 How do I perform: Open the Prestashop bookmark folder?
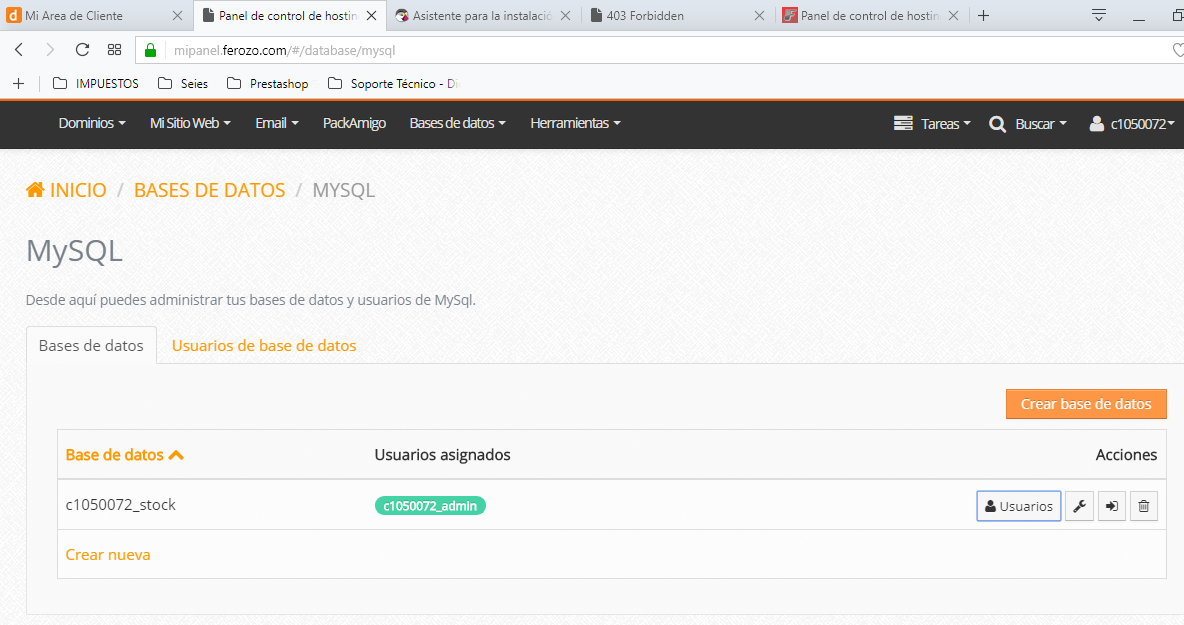pos(267,83)
